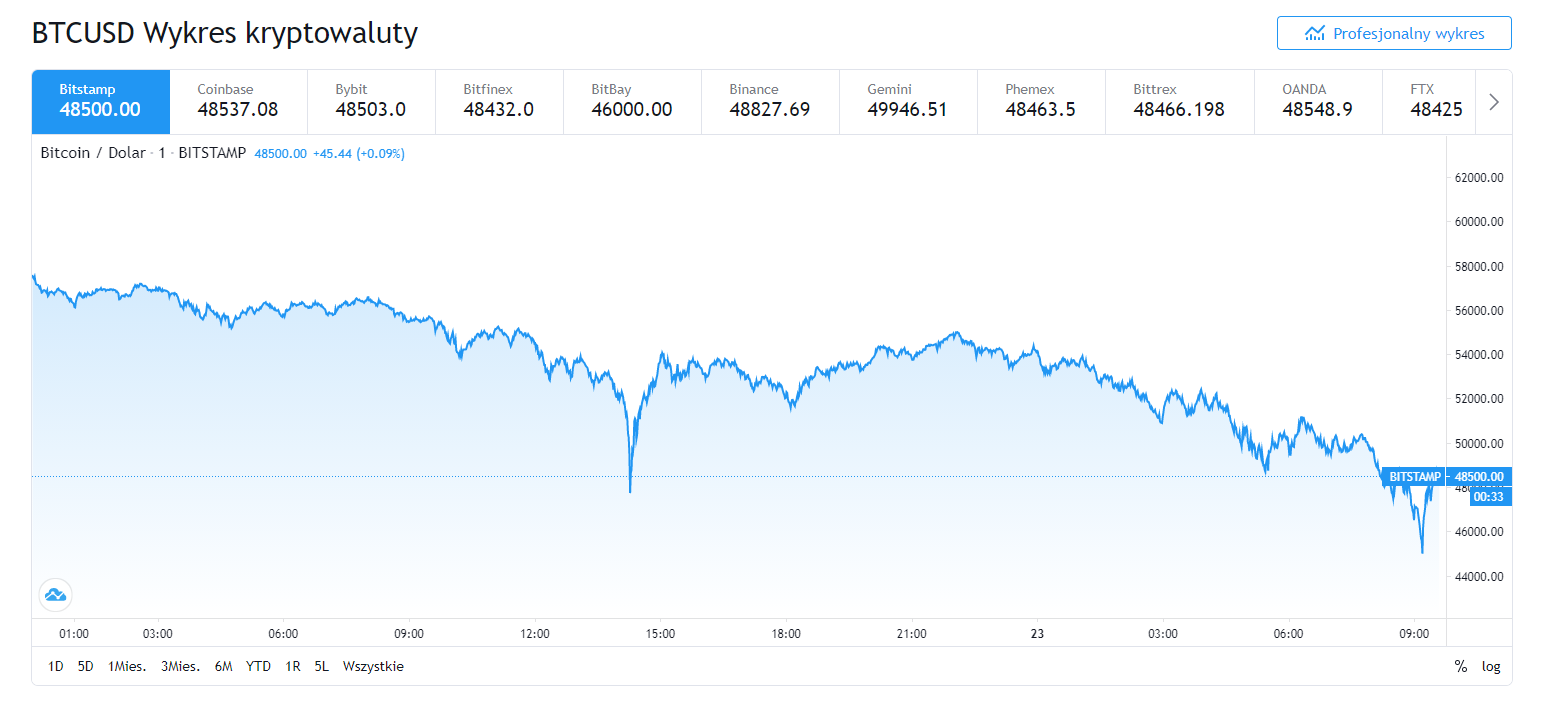The height and width of the screenshot is (712, 1546).
Task: Switch to the Binance exchange tab
Action: point(770,101)
